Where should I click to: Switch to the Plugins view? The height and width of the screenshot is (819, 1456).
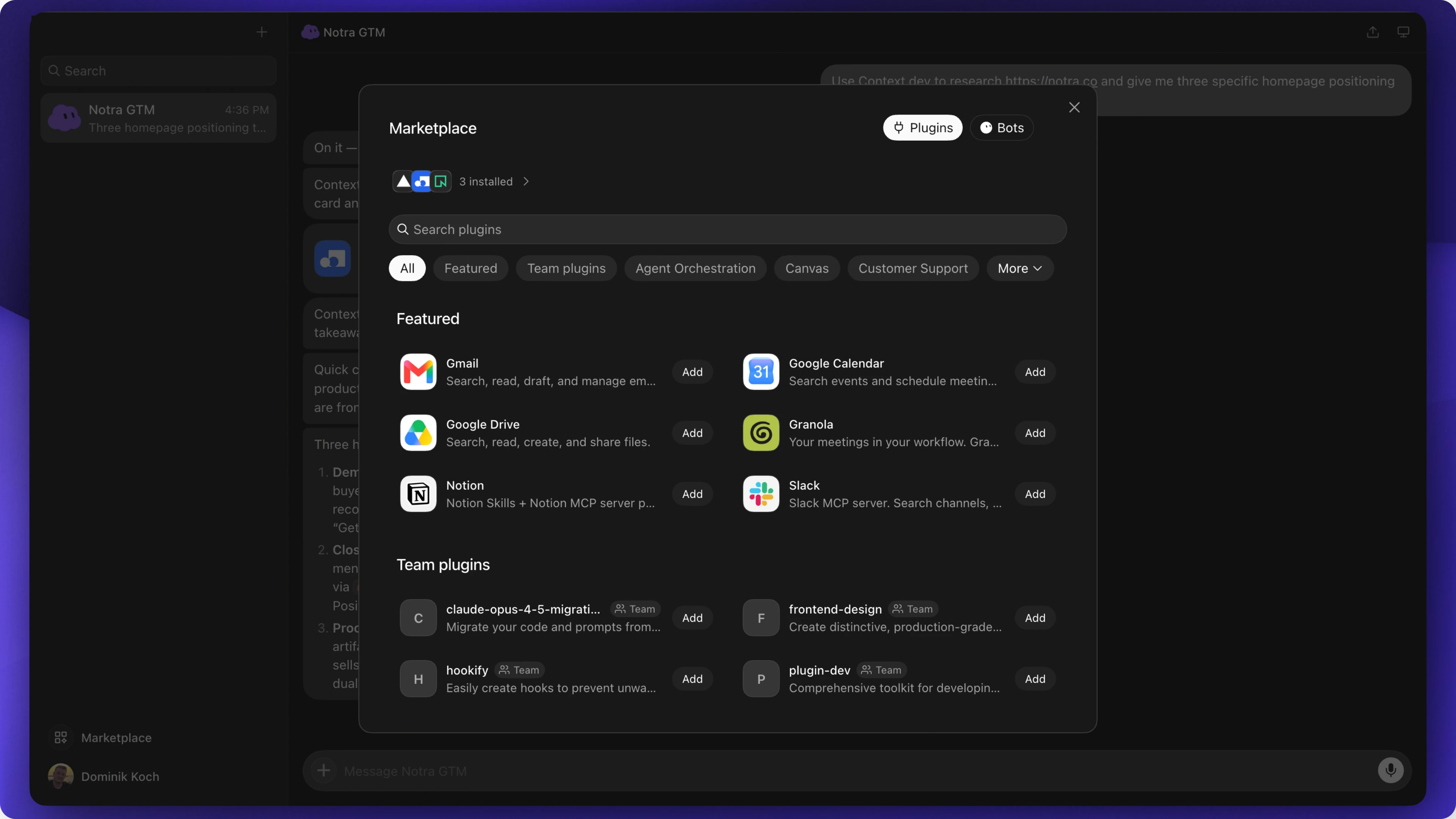click(923, 128)
